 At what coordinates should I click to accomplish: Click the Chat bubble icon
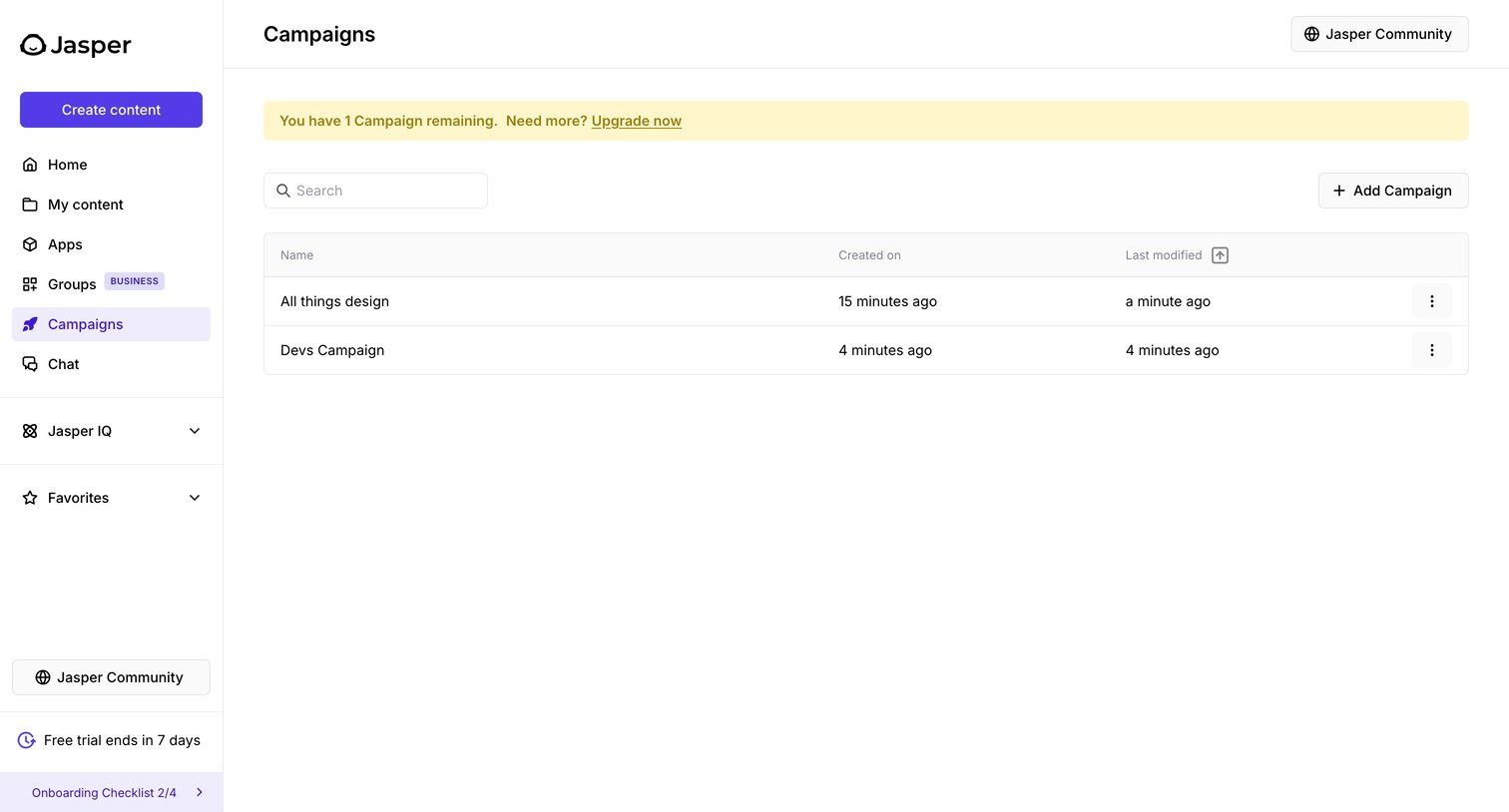click(x=30, y=364)
